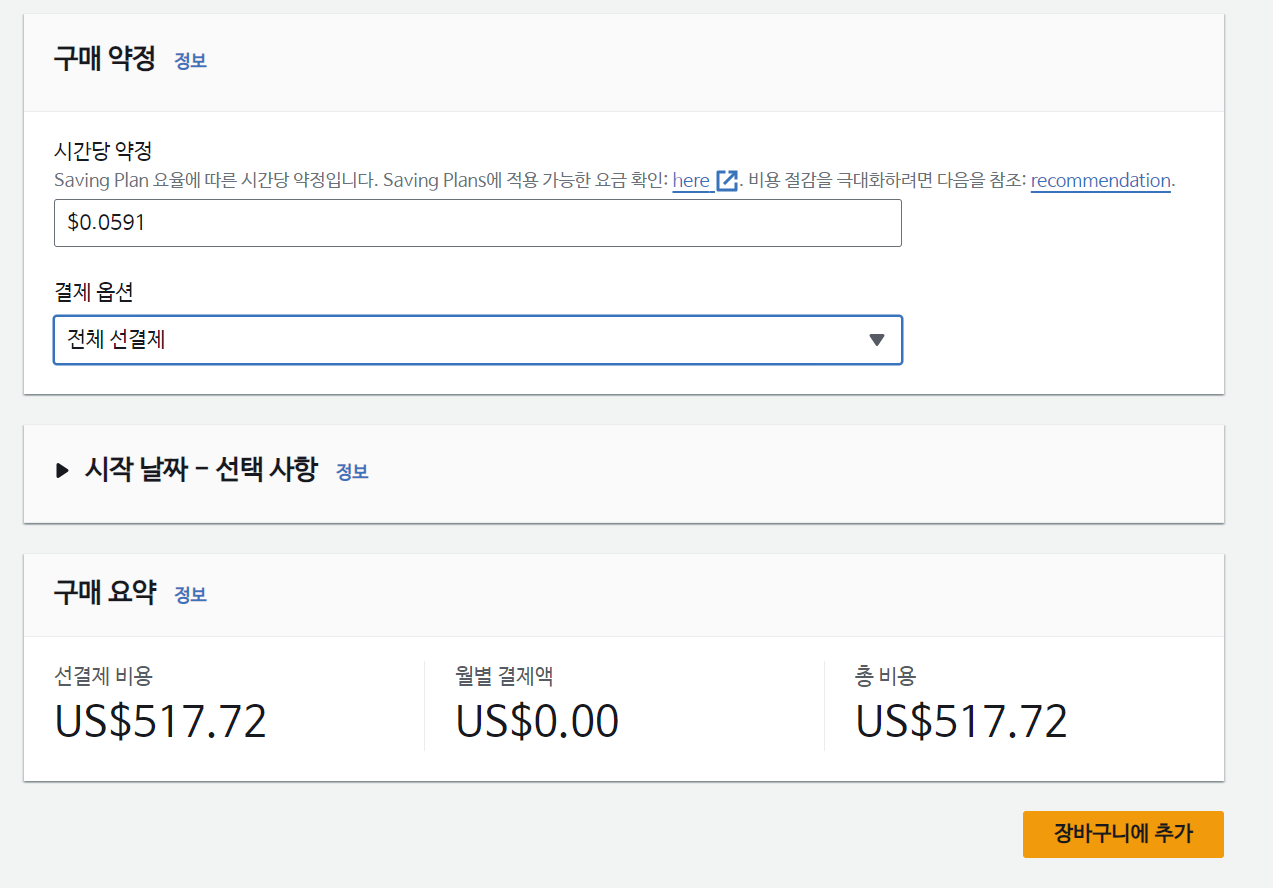Click the 구매 요약 section heading

(105, 593)
